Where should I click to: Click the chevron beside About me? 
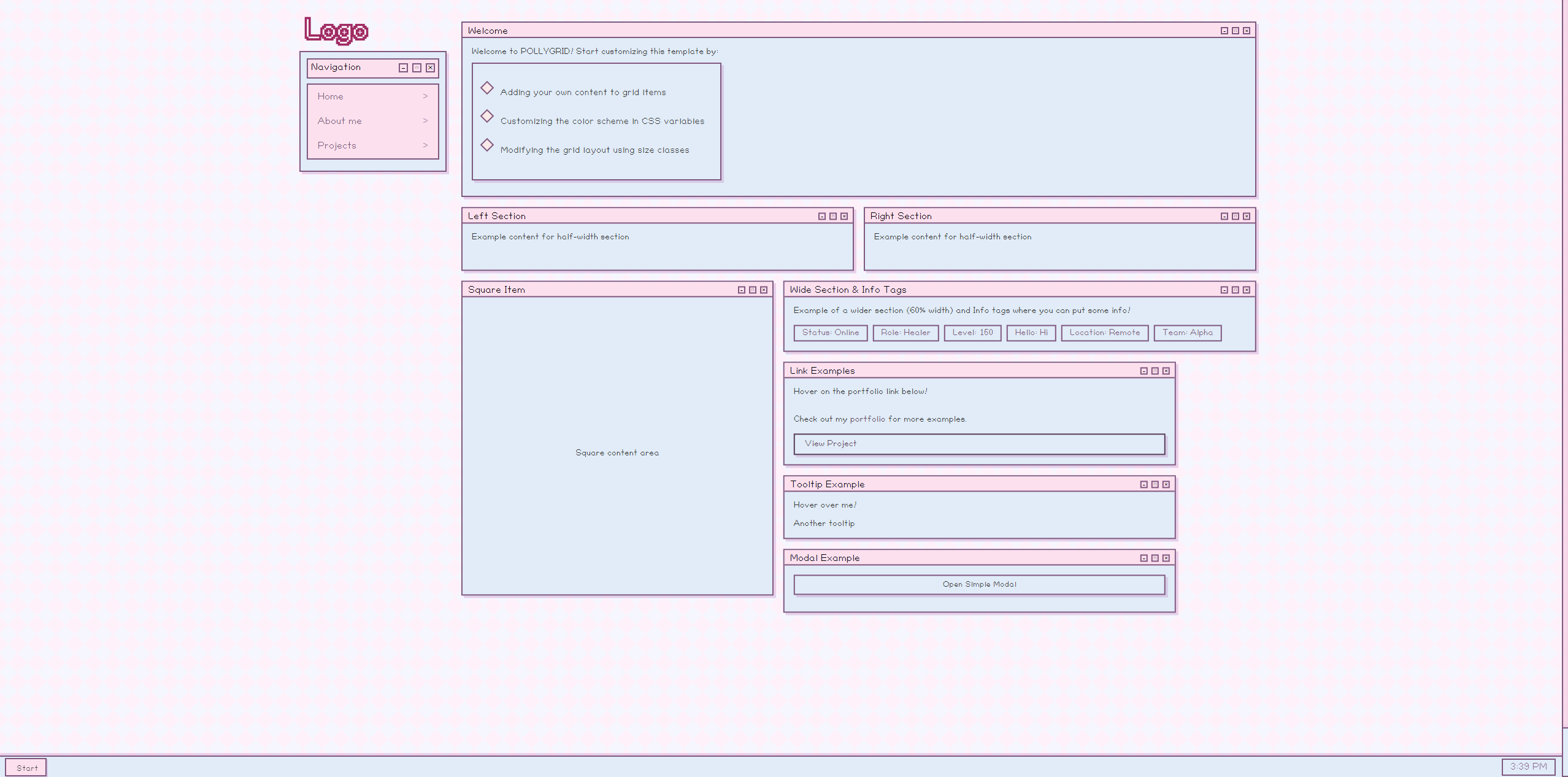point(425,121)
